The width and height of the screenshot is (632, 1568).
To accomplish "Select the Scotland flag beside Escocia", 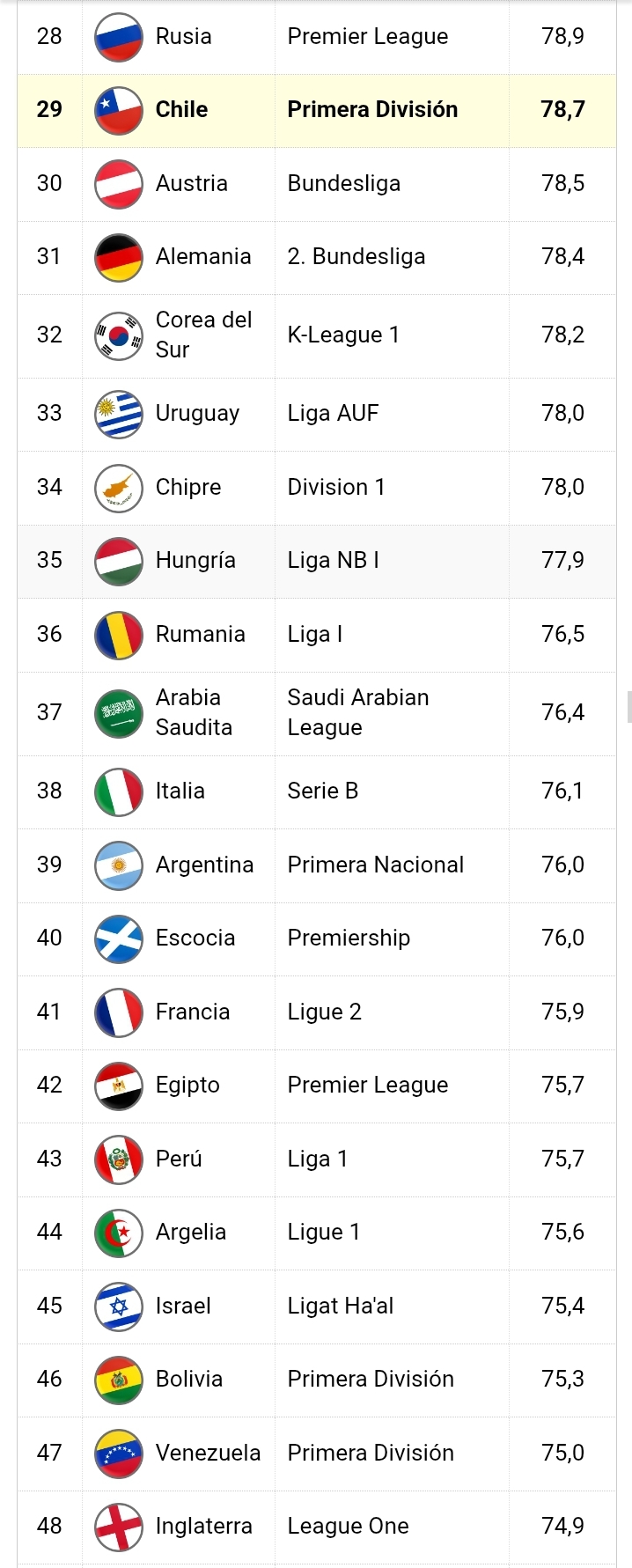I will tap(118, 939).
